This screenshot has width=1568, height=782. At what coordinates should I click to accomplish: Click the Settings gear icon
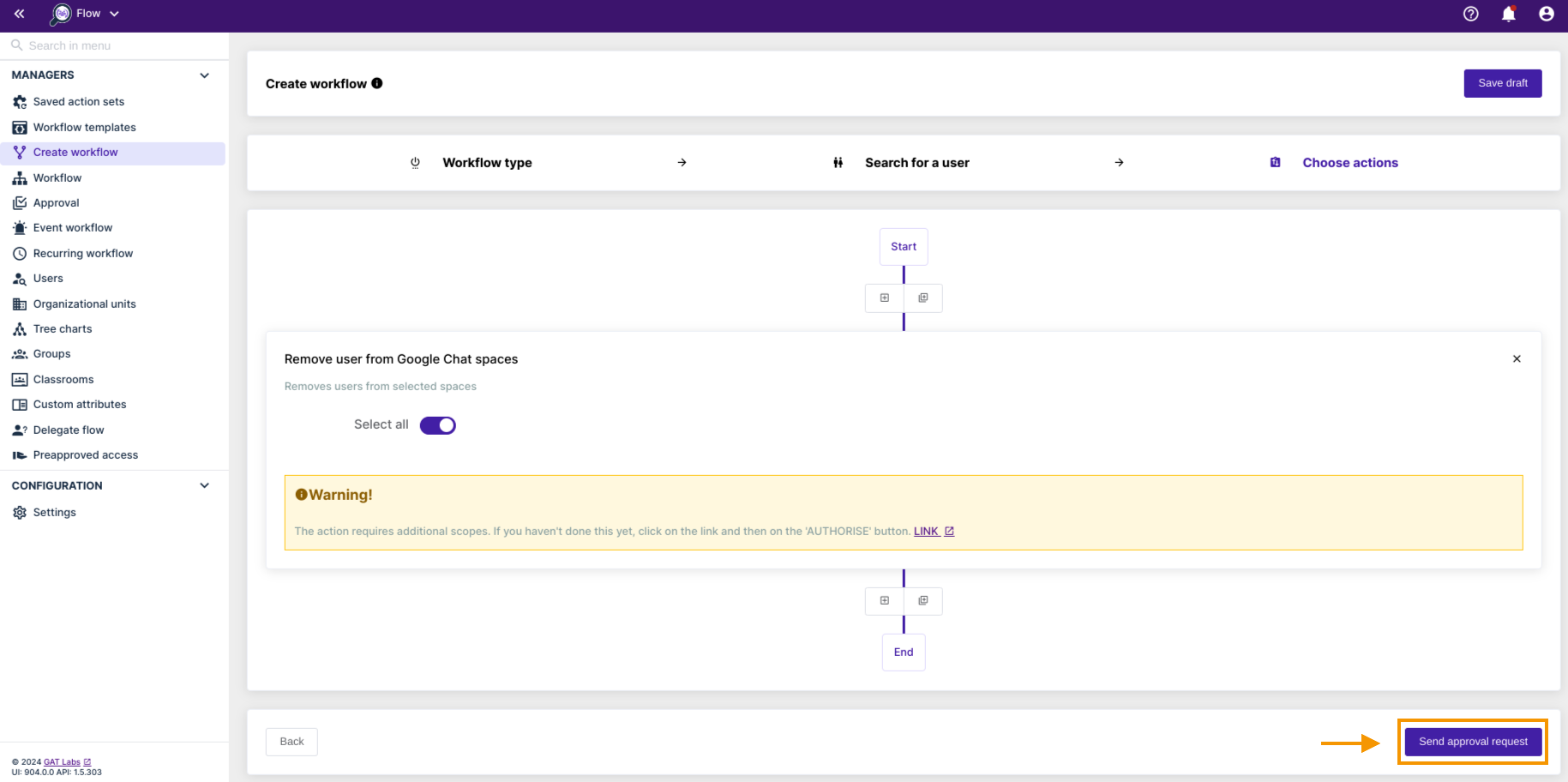20,513
